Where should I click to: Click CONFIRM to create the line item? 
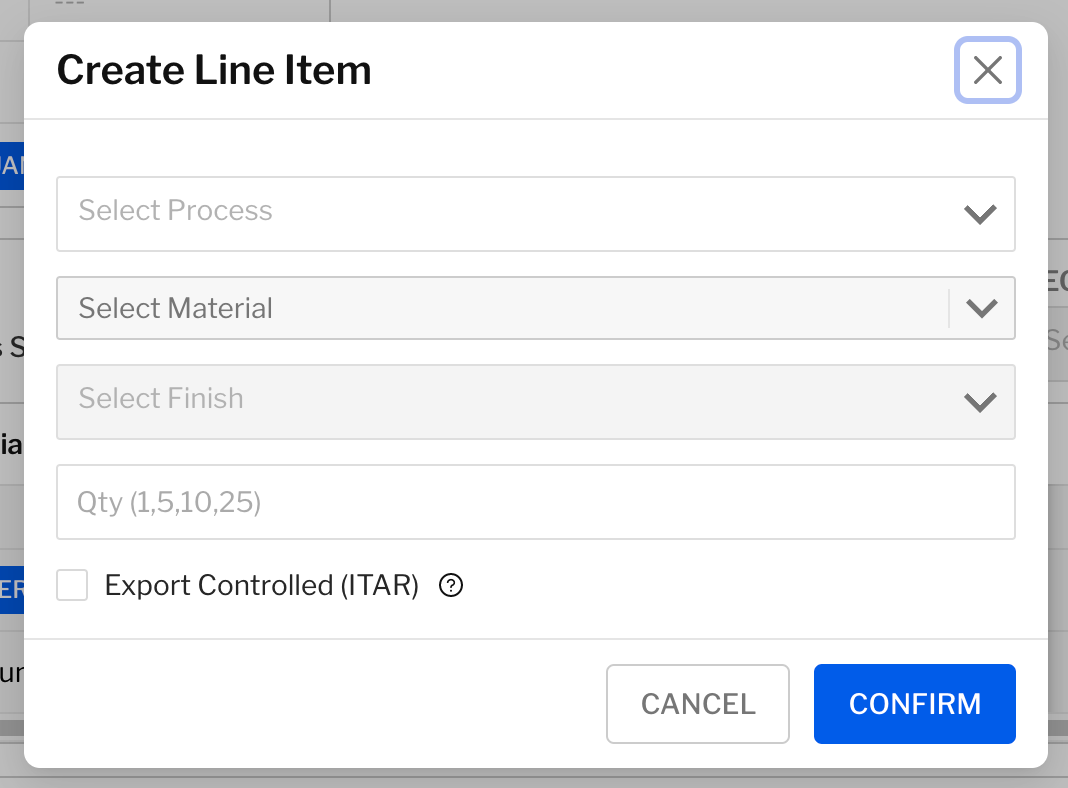click(x=914, y=704)
